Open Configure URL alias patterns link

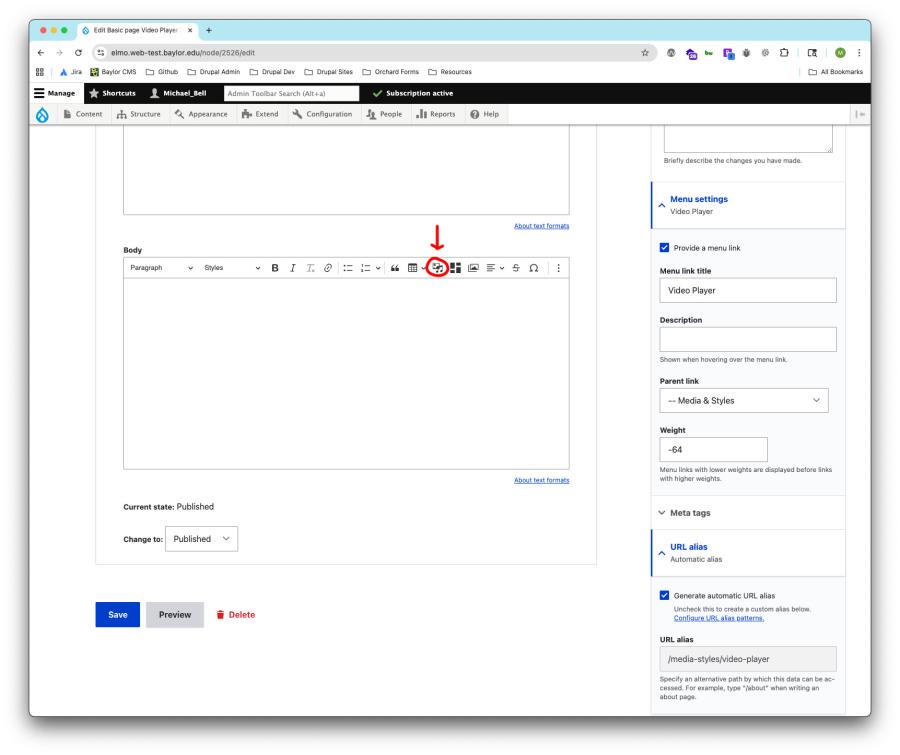[x=719, y=618]
